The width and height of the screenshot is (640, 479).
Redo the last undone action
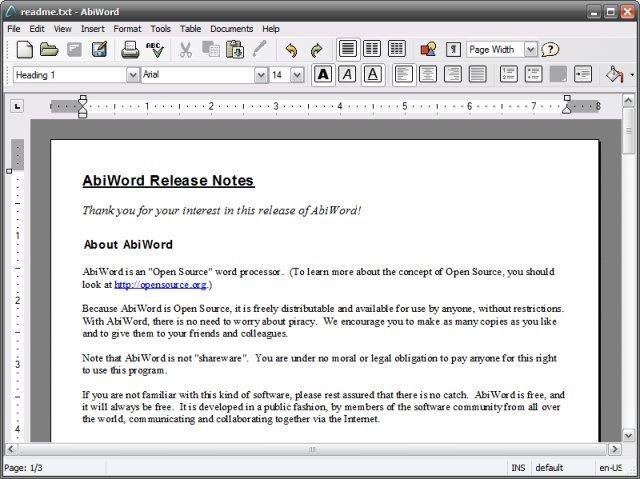tap(316, 50)
